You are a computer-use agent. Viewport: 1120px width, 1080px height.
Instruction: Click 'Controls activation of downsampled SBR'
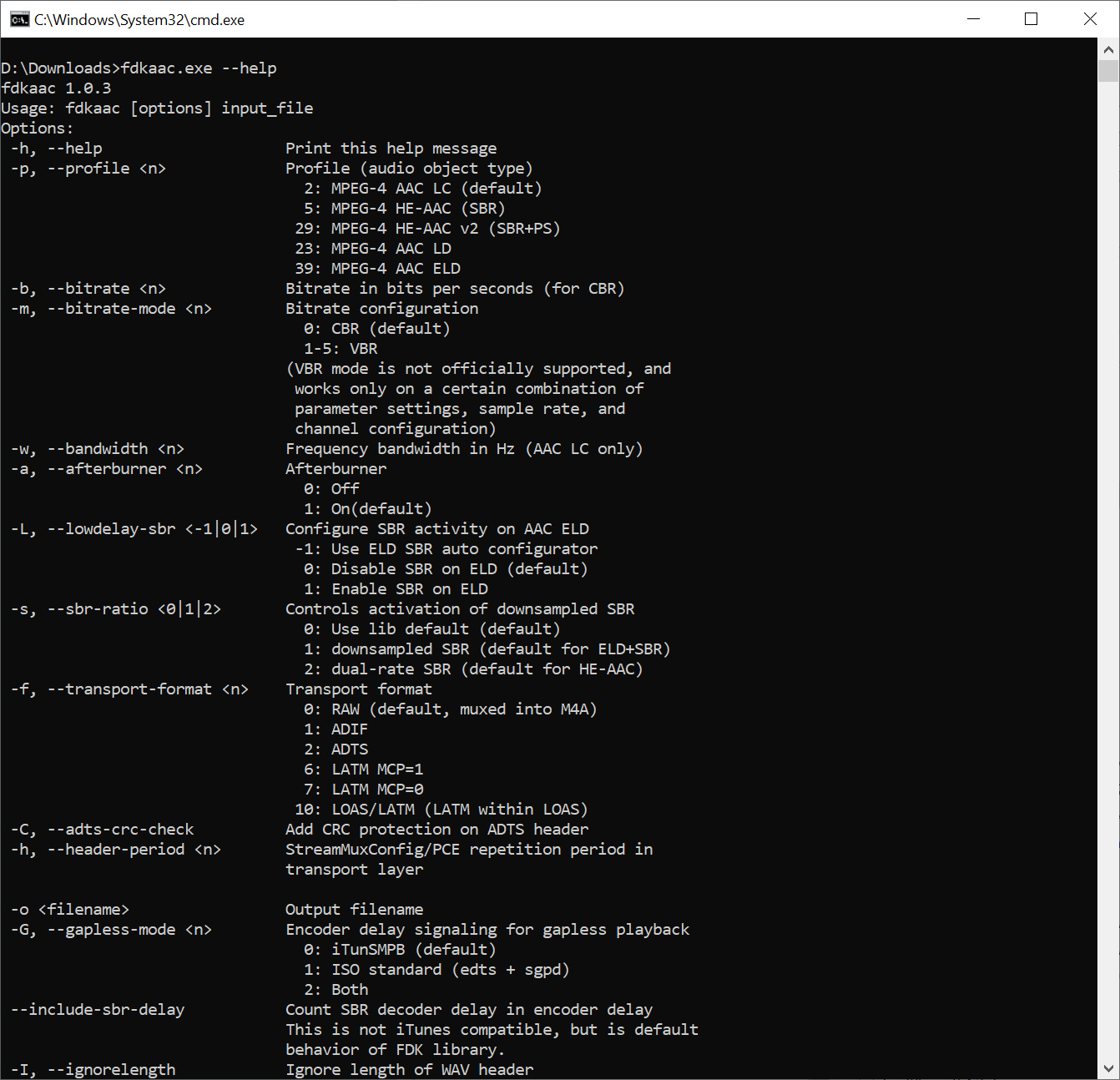point(460,609)
